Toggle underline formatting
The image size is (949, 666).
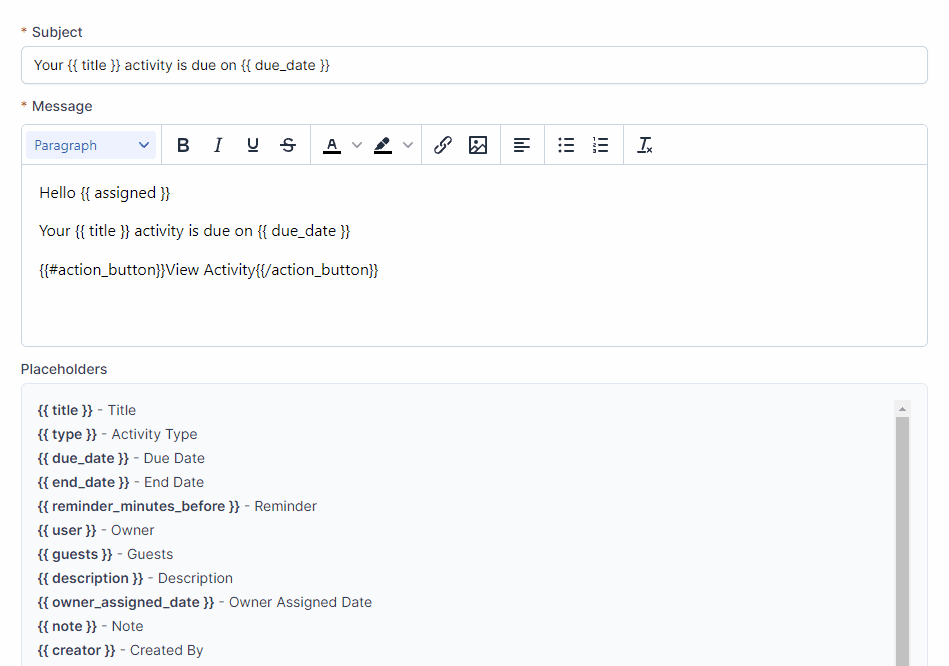253,145
